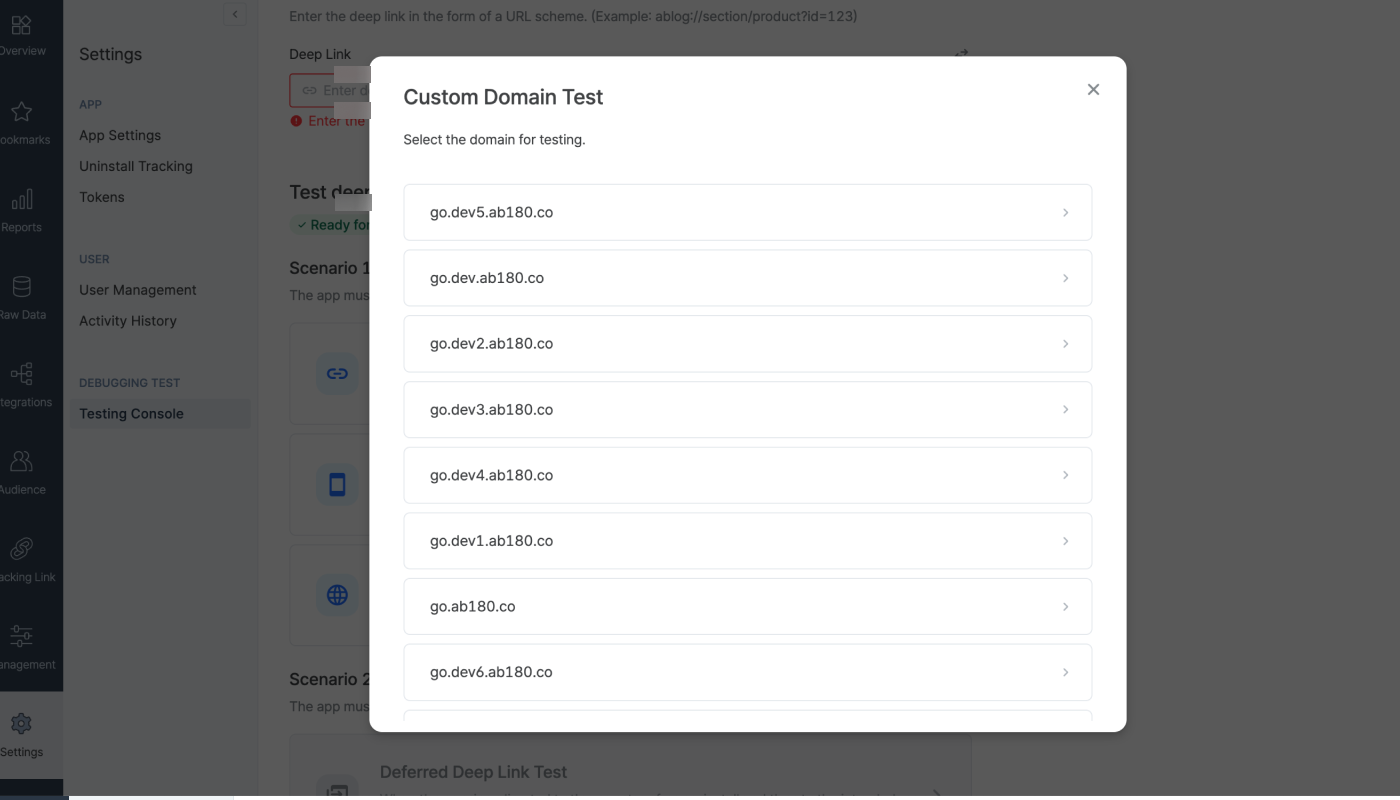Open the Audience people icon

(21, 461)
